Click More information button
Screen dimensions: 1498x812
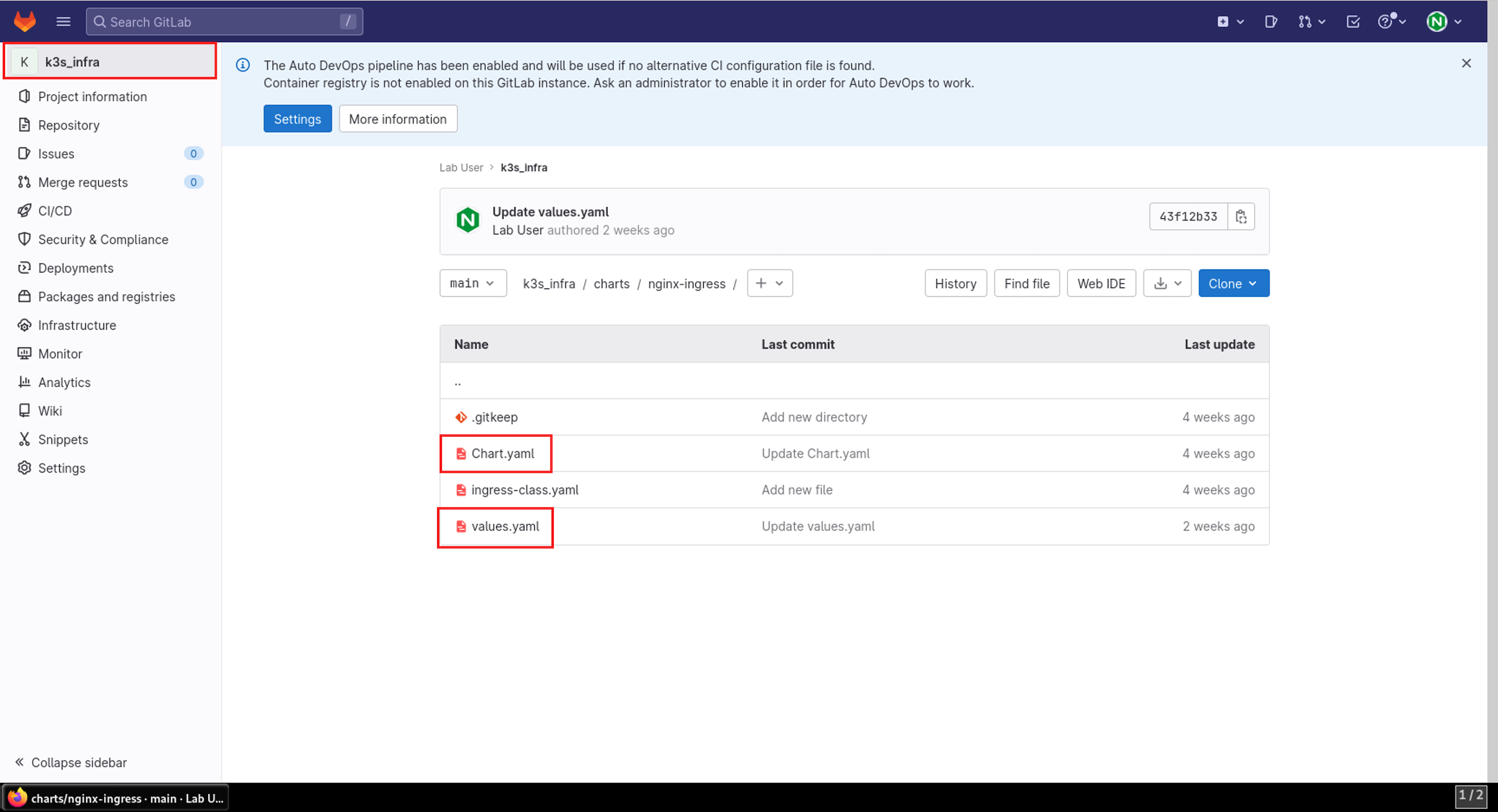coord(398,119)
